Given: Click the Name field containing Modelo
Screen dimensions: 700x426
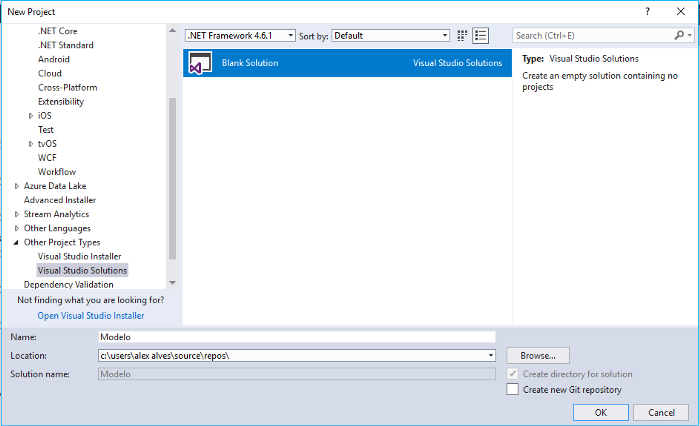Looking at the screenshot, I should (x=297, y=337).
